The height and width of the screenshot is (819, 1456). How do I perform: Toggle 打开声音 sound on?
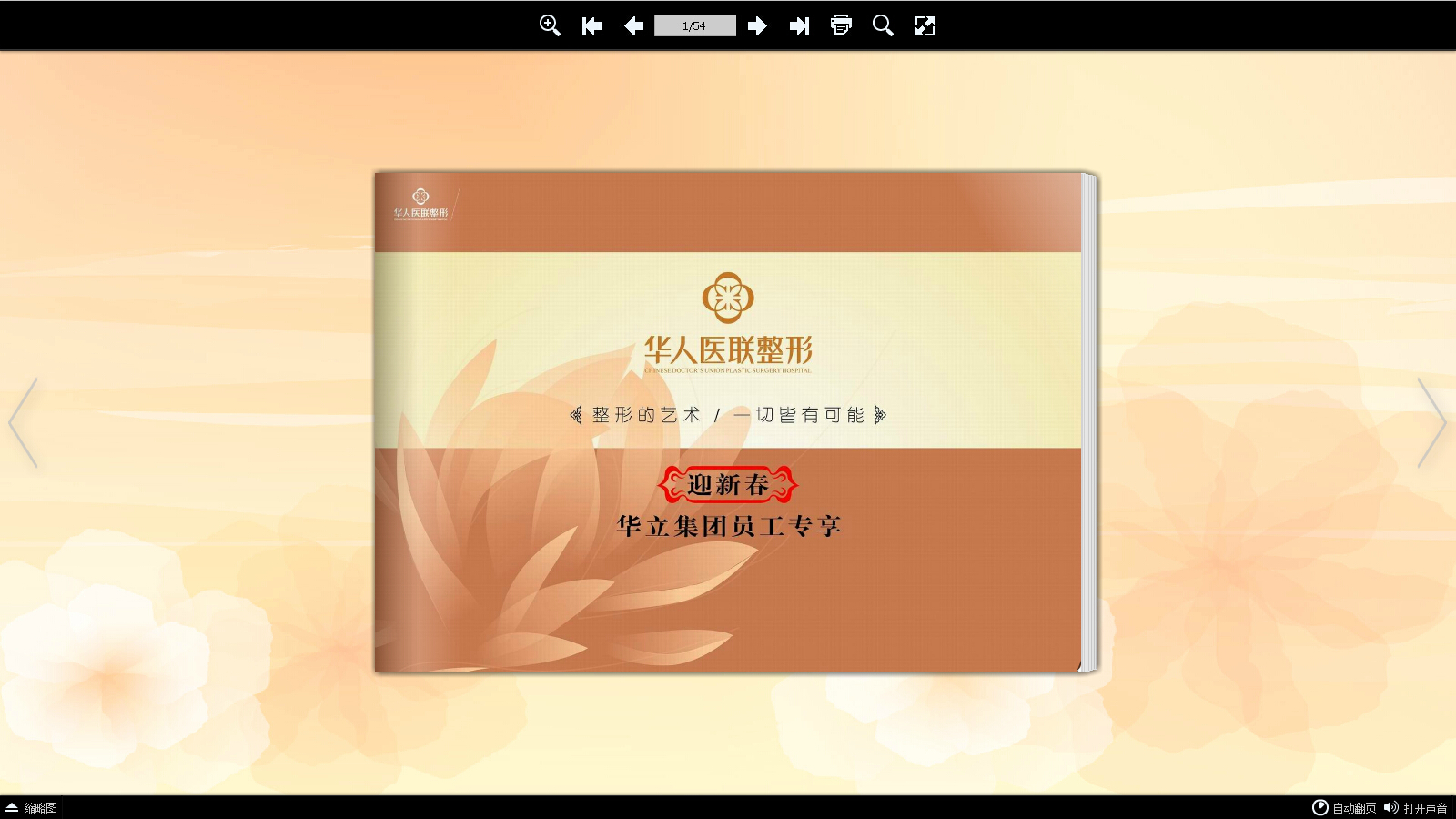tap(1416, 808)
